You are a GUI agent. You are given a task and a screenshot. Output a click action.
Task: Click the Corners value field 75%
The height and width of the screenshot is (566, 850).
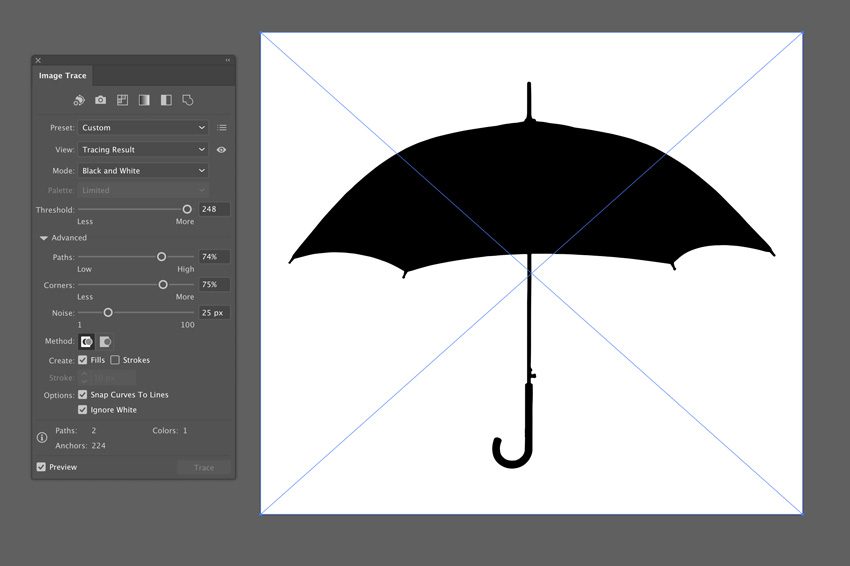point(215,285)
